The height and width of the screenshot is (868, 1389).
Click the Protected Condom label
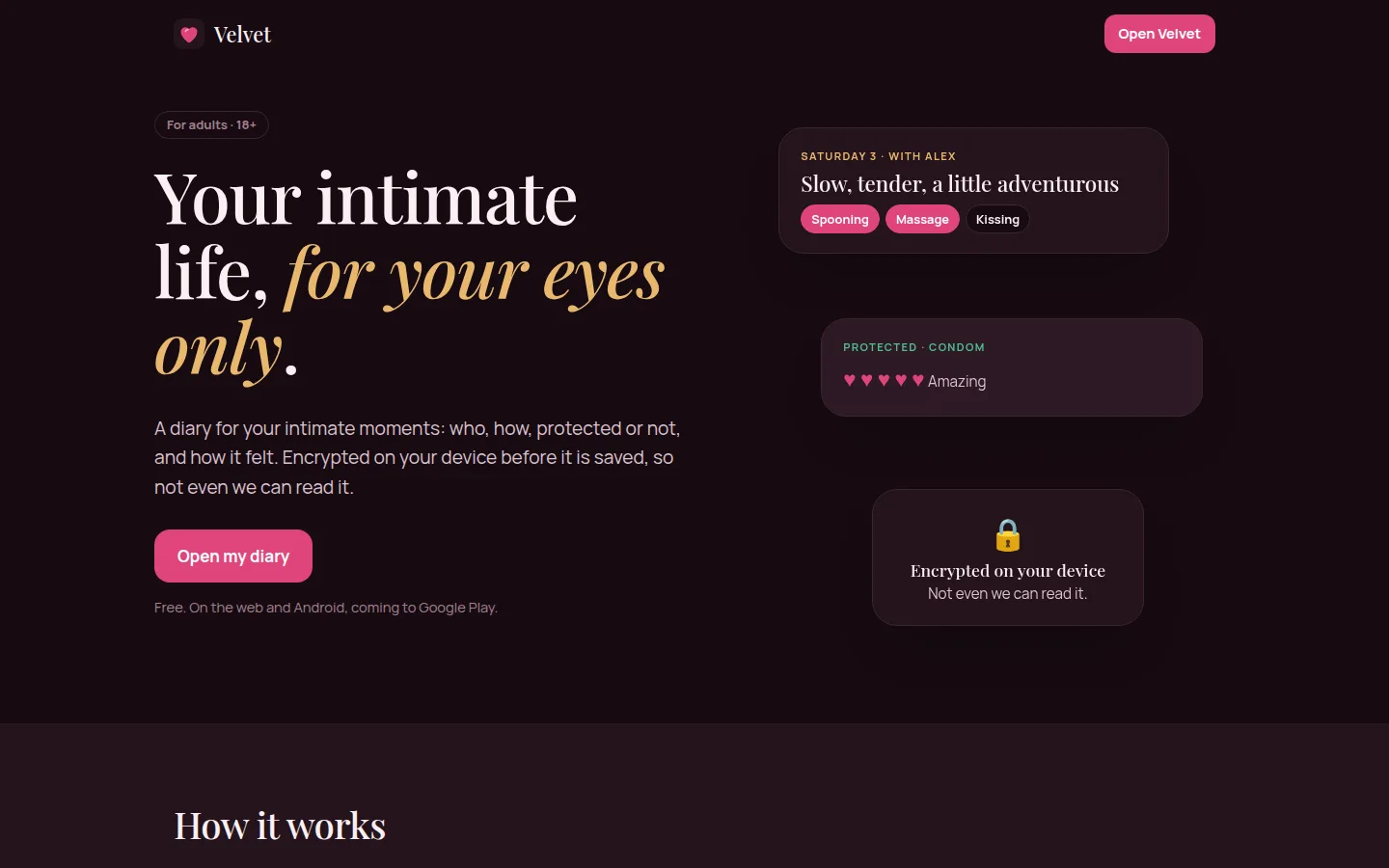[x=913, y=347]
